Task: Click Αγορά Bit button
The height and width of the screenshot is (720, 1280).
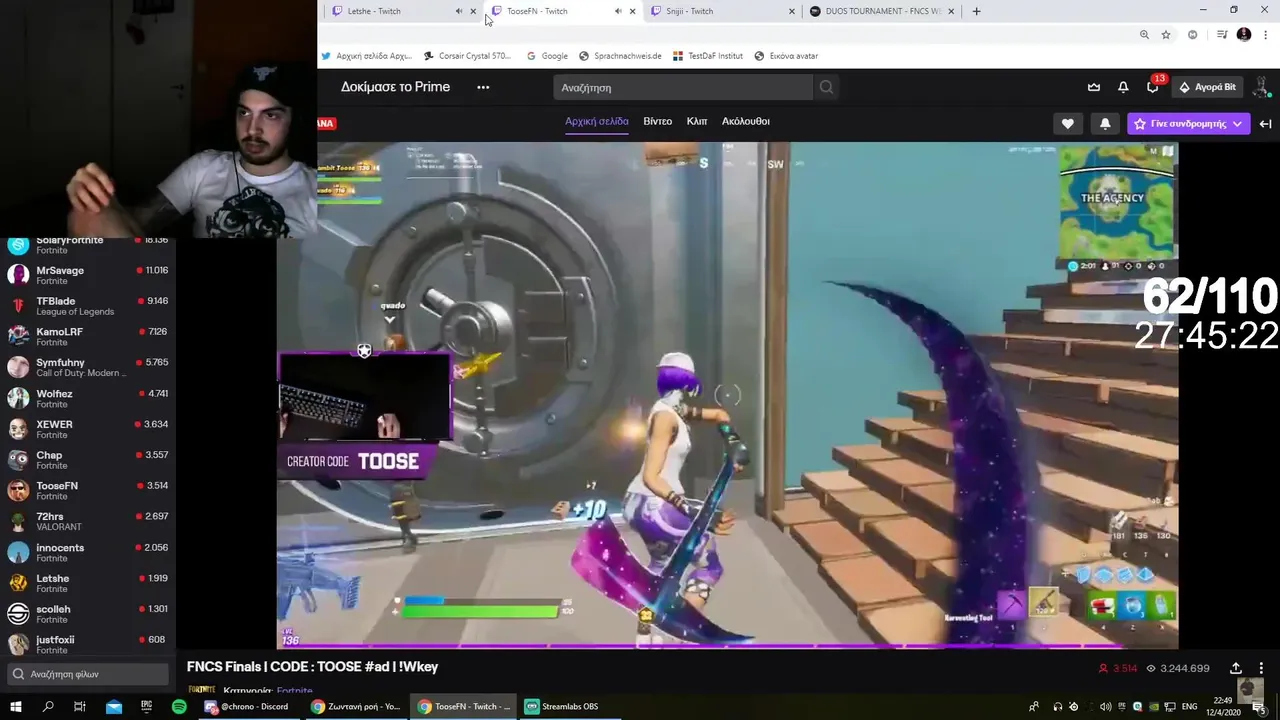Action: point(1207,87)
